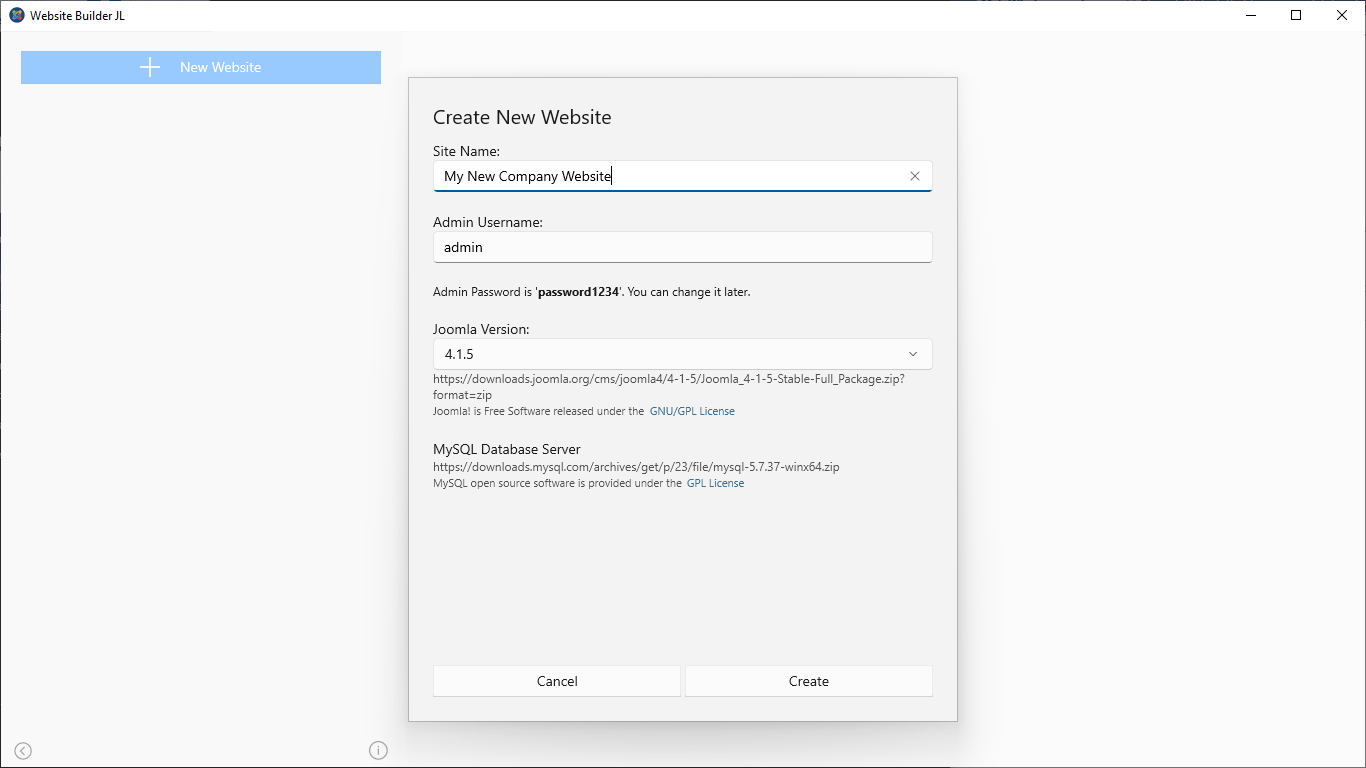Focus the Site Name text field
The width and height of the screenshot is (1366, 768).
point(670,176)
